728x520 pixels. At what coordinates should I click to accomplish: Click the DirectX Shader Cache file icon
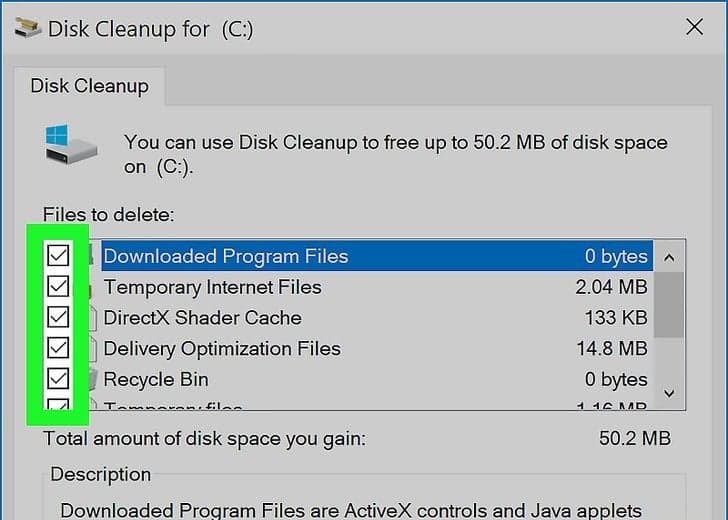pos(92,318)
